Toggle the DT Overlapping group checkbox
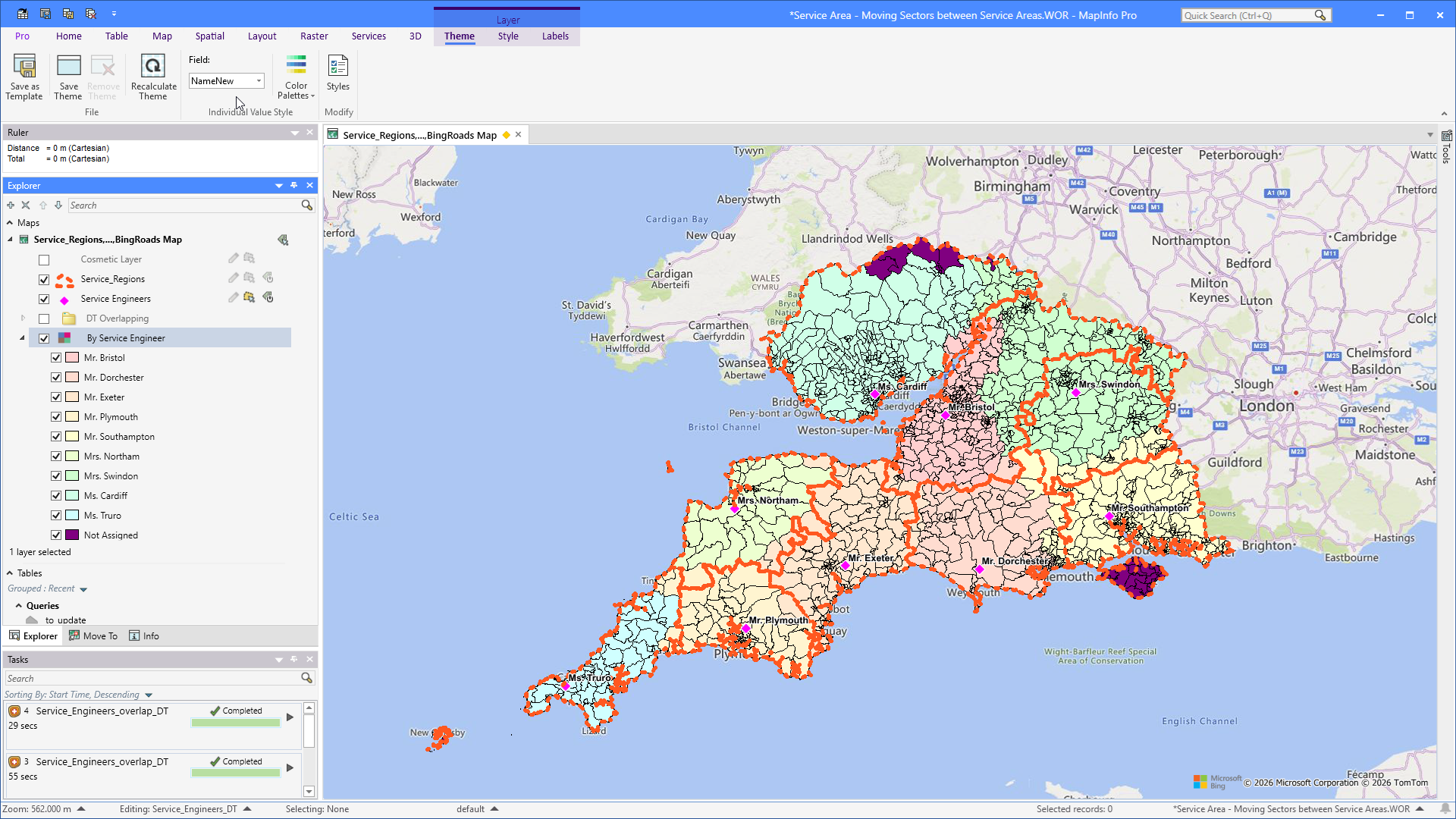1456x819 pixels. pos(44,319)
